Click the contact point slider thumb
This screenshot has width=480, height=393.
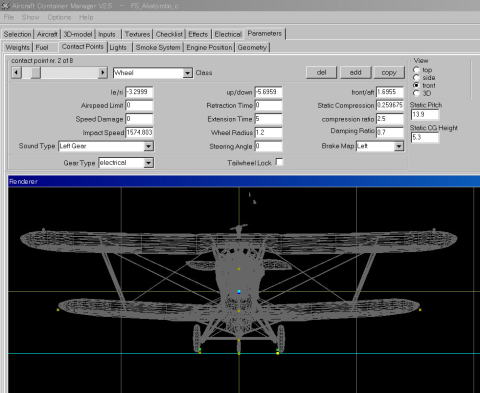pyautogui.click(x=36, y=72)
